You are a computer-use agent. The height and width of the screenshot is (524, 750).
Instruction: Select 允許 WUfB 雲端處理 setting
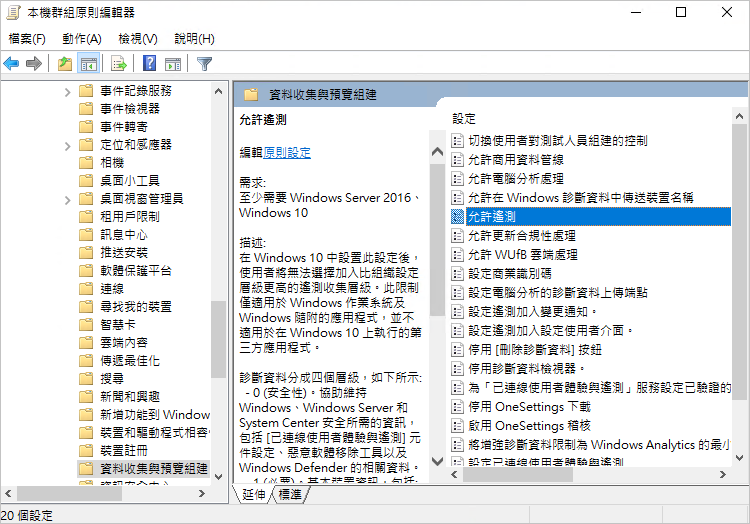523,255
